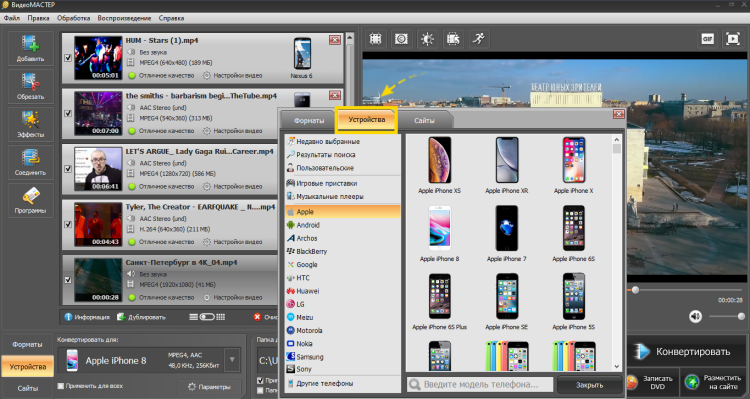Screen dimensions: 750x399
Task: Open Игровые приставки category
Action: [342, 183]
